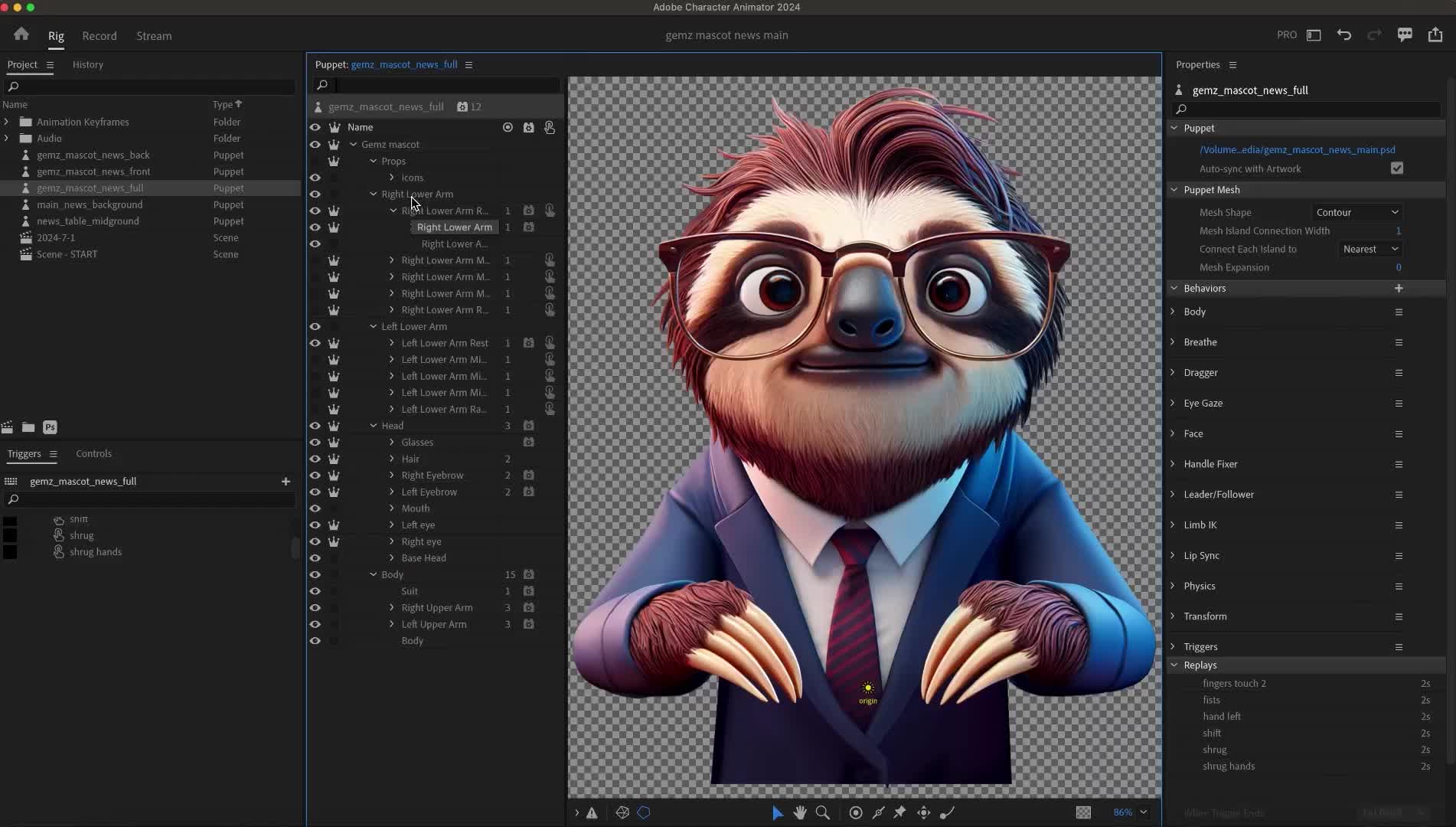Click the blue layer outline icon
The width and height of the screenshot is (1456, 827).
pyautogui.click(x=644, y=812)
